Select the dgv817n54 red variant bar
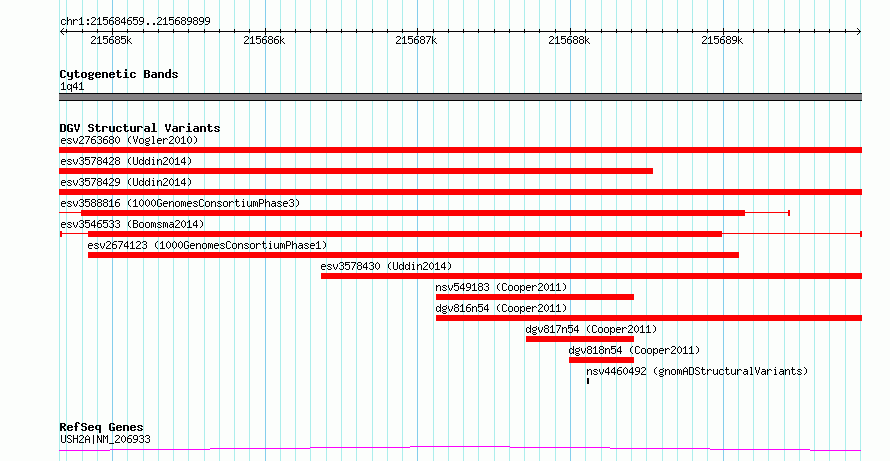Viewport: 890px width, 461px height. tap(580, 339)
